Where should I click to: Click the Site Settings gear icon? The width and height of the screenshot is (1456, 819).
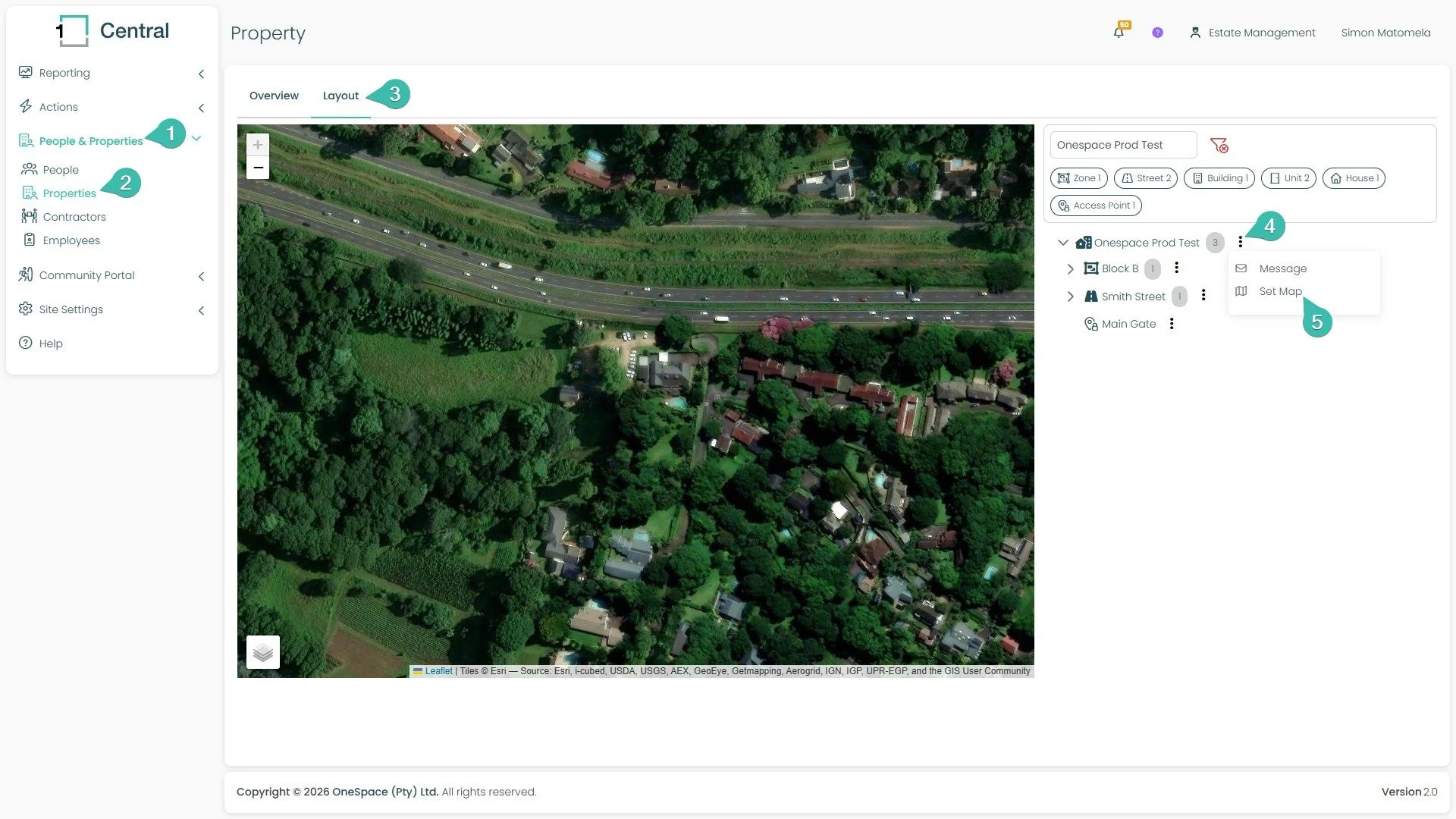[x=26, y=309]
